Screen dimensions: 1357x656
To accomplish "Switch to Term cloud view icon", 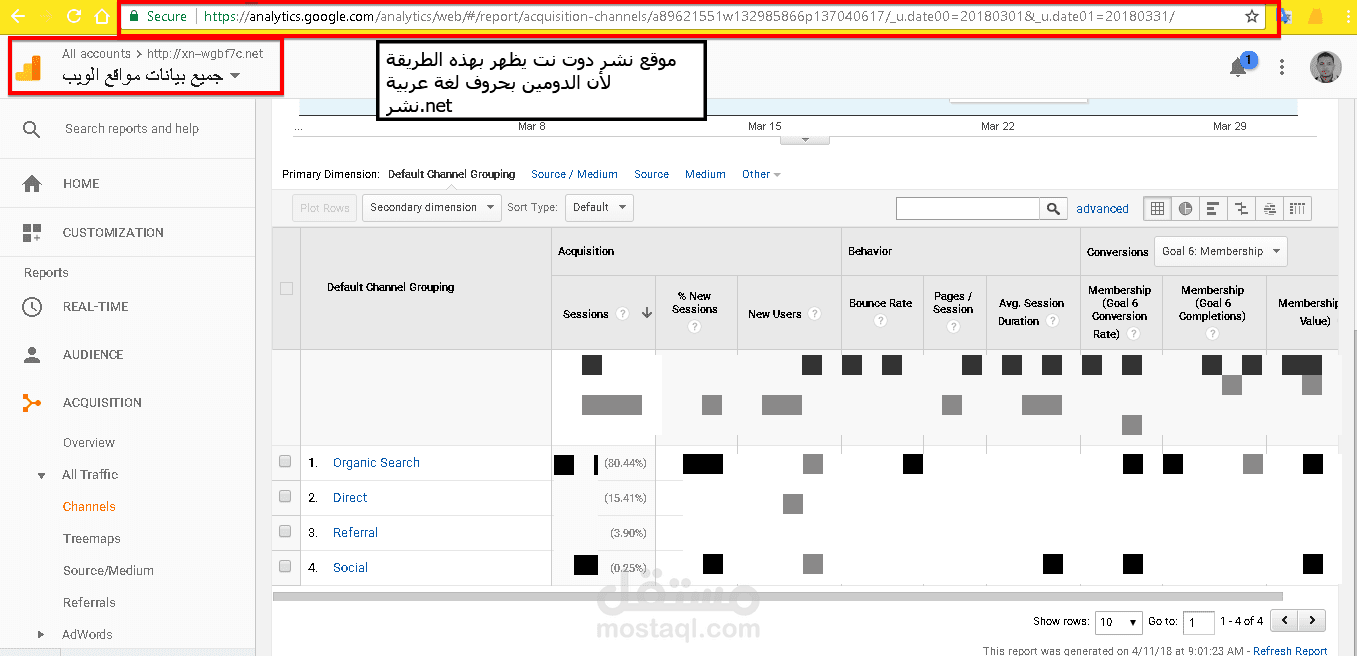I will pos(1269,208).
